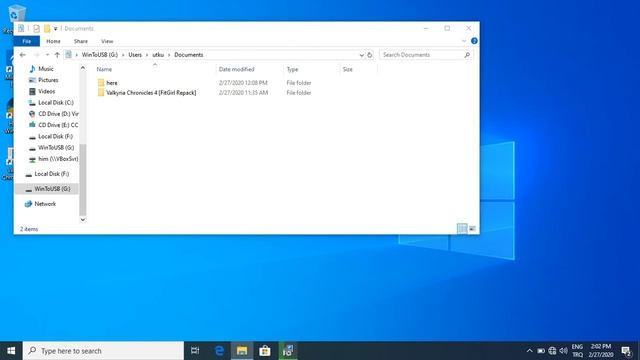
Task: Open the ENG language input indicator
Action: coord(577,351)
